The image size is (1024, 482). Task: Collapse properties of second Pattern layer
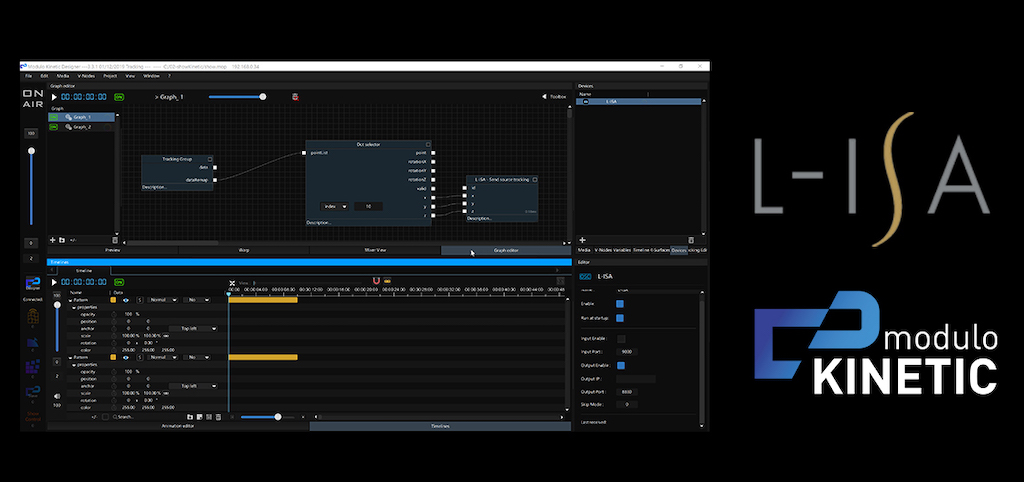click(74, 364)
